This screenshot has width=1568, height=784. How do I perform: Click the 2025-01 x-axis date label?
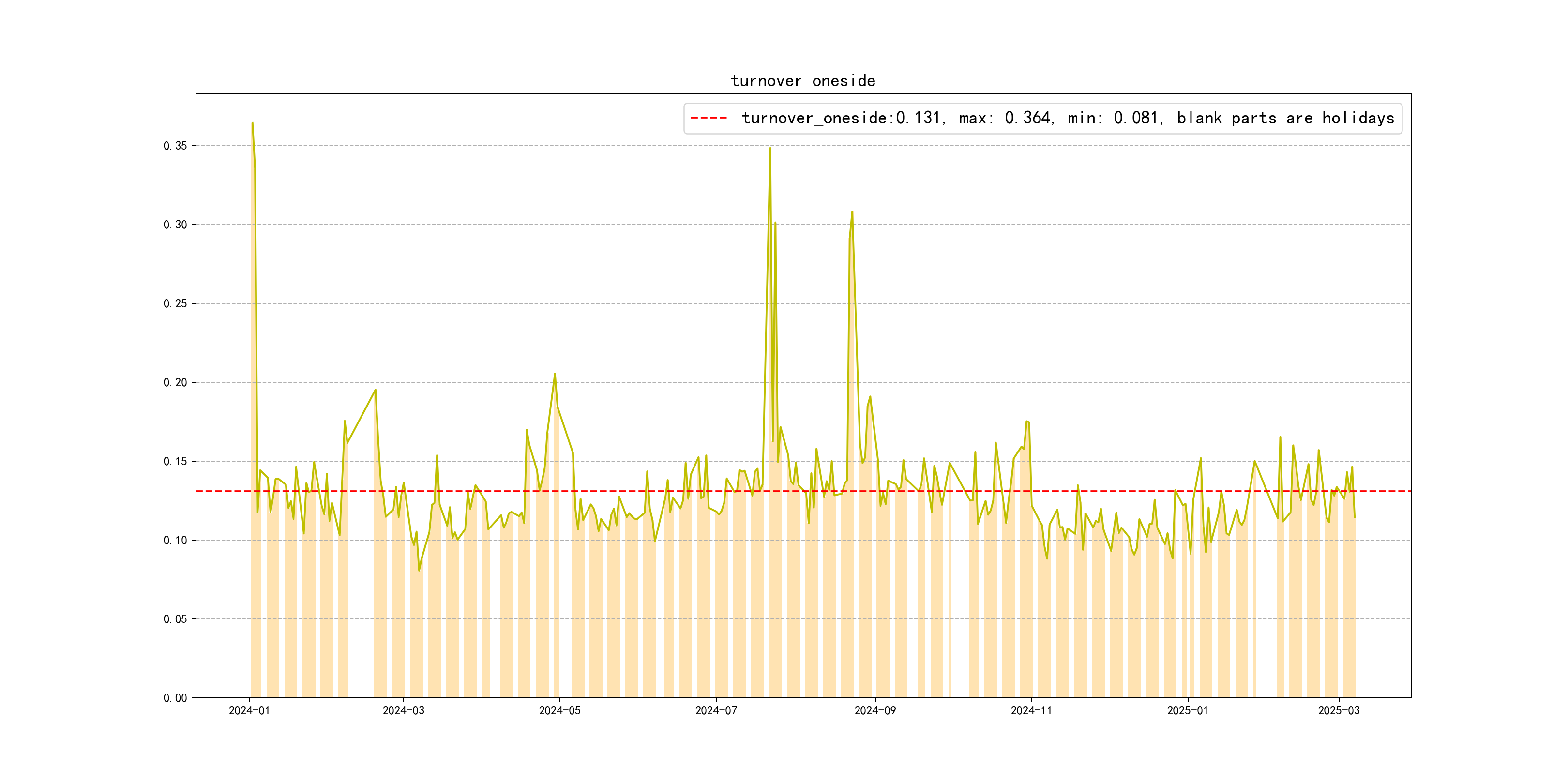point(1187,711)
